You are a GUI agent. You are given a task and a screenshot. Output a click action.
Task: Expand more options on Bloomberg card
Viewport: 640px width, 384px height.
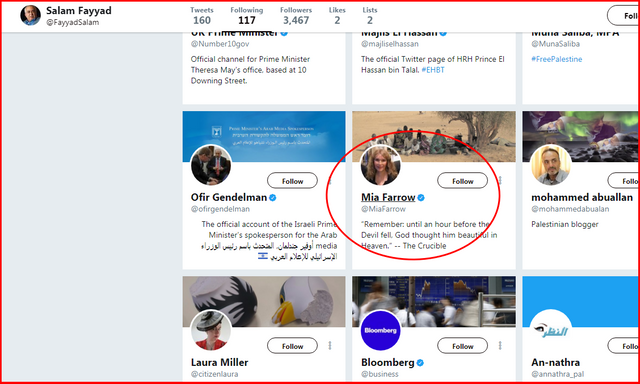click(500, 346)
